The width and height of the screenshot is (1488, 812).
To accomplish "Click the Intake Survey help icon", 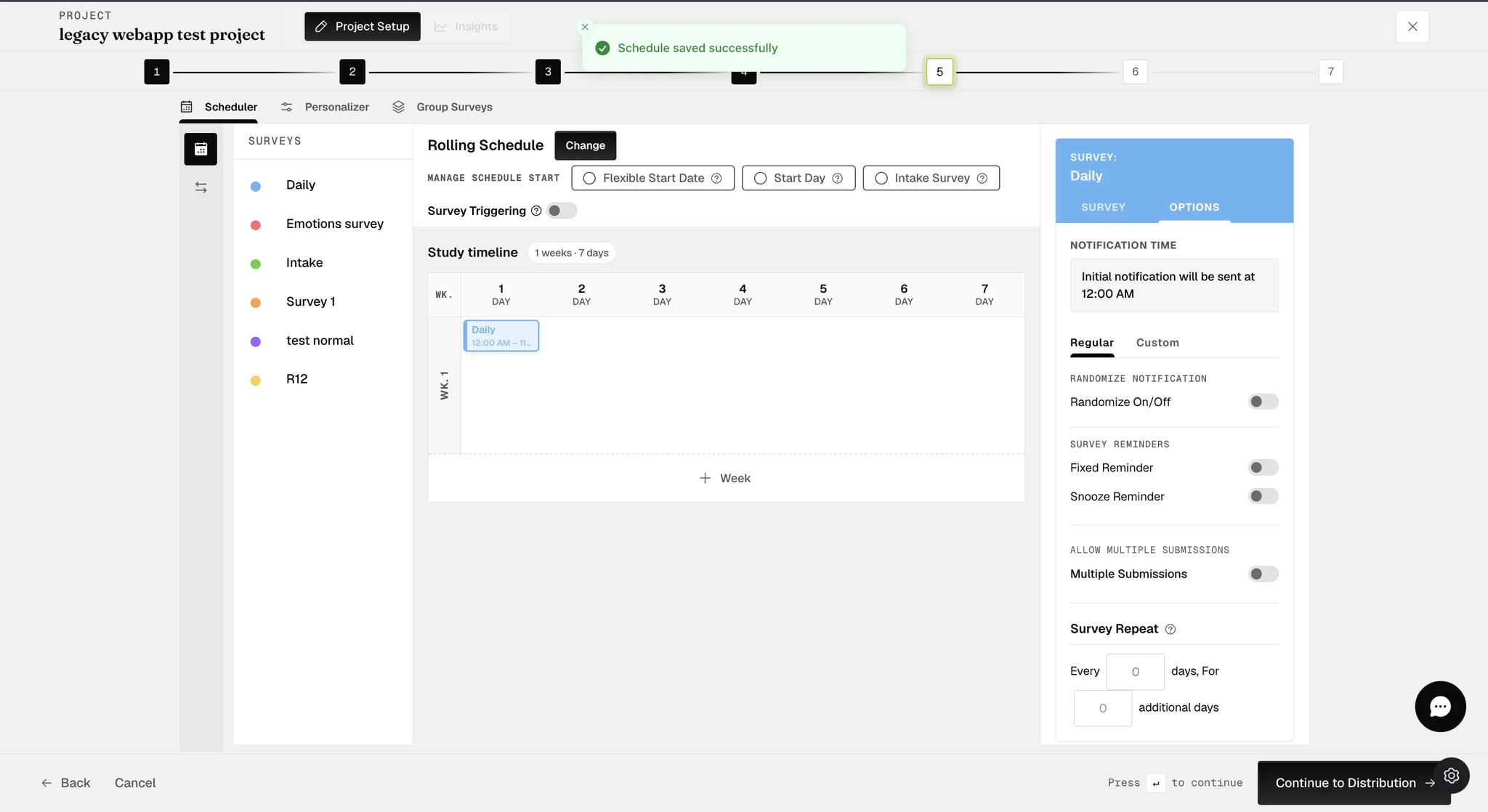I will pyautogui.click(x=982, y=178).
